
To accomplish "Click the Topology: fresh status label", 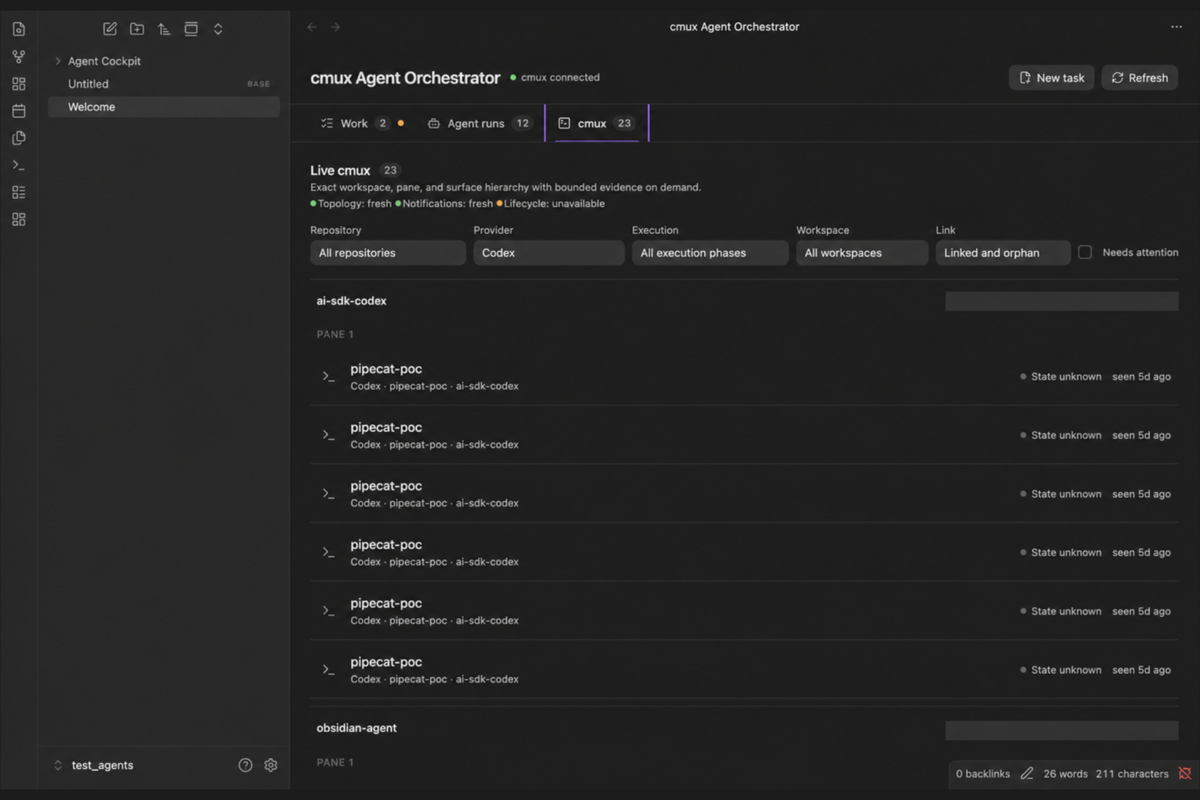I will click(x=351, y=204).
